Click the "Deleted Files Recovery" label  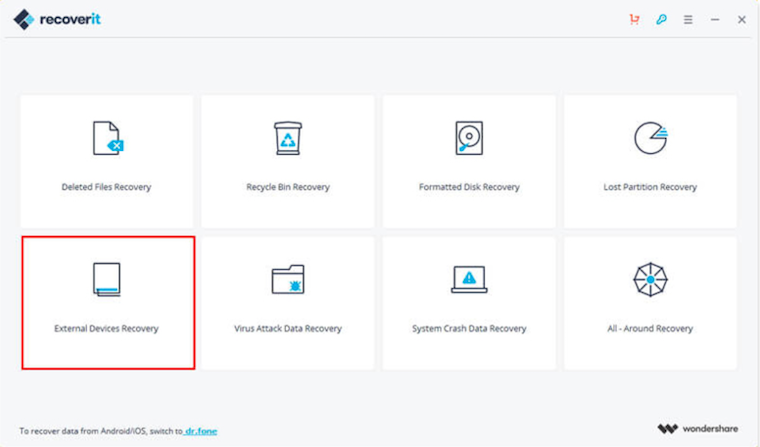pos(106,187)
